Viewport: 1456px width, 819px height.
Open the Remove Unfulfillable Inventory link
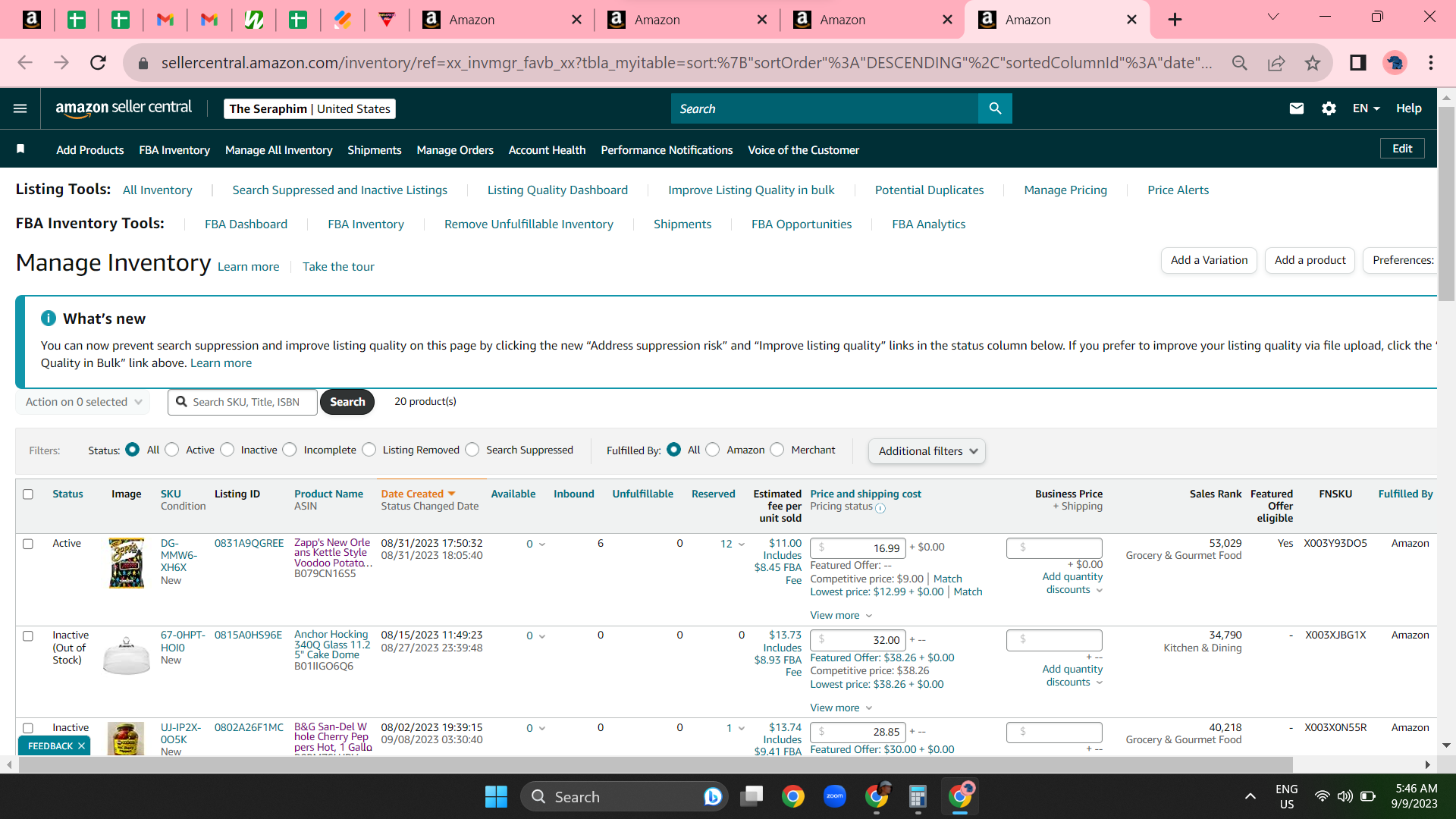pos(529,224)
